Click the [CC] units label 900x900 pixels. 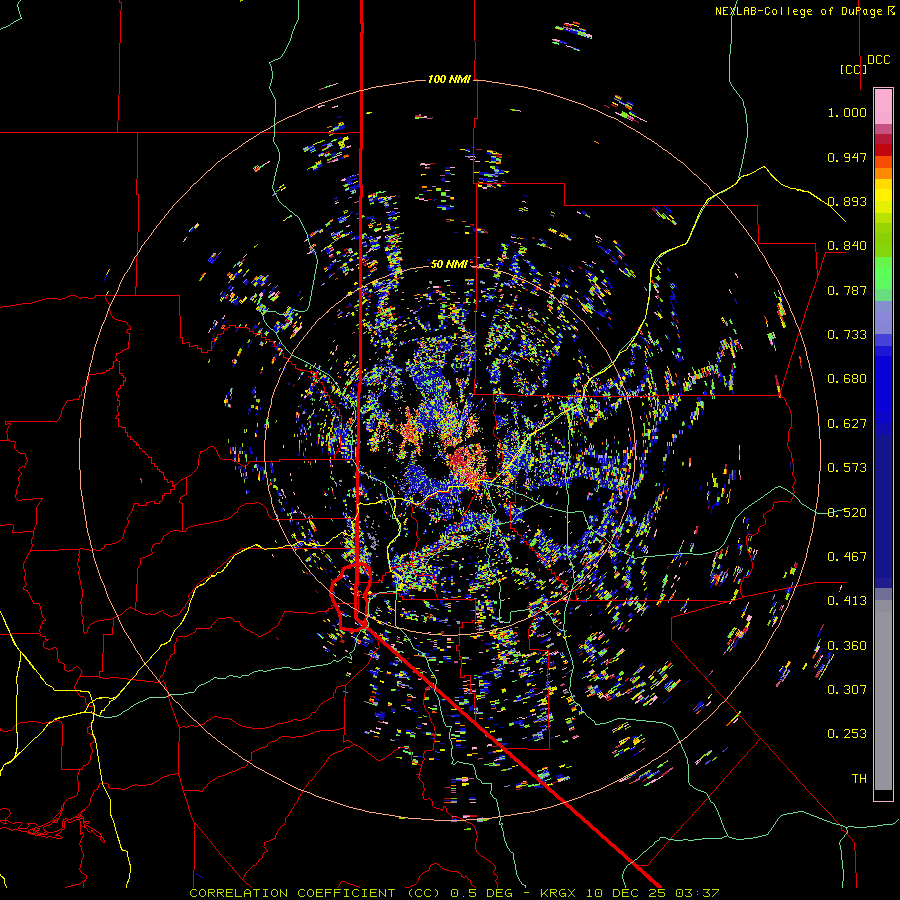(853, 69)
